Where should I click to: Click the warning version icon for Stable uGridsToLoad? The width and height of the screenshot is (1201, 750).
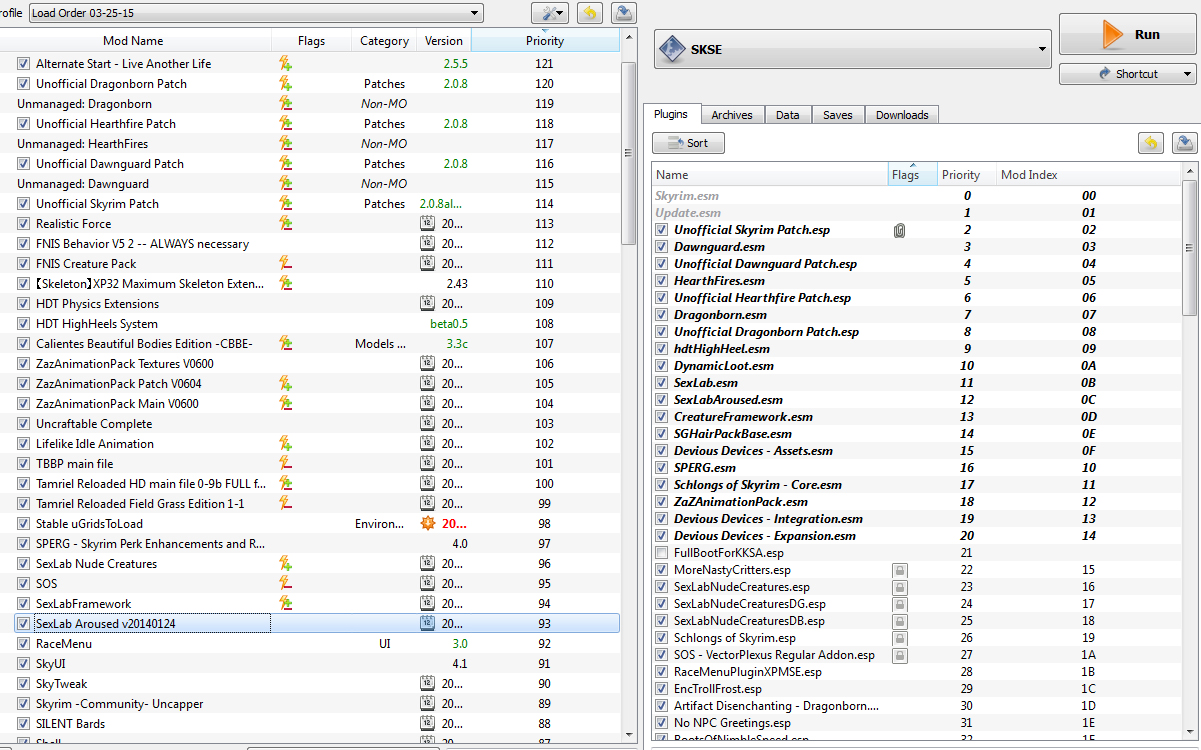pos(429,524)
